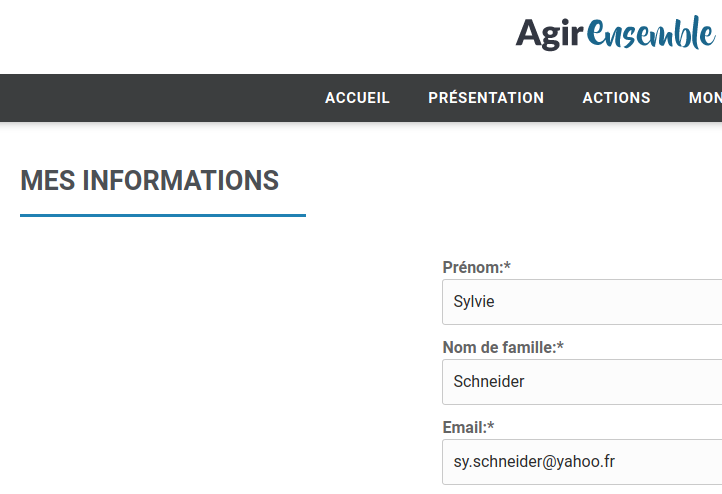Viewport: 722px width, 494px height.
Task: Click the Email field label
Action: [x=464, y=427]
